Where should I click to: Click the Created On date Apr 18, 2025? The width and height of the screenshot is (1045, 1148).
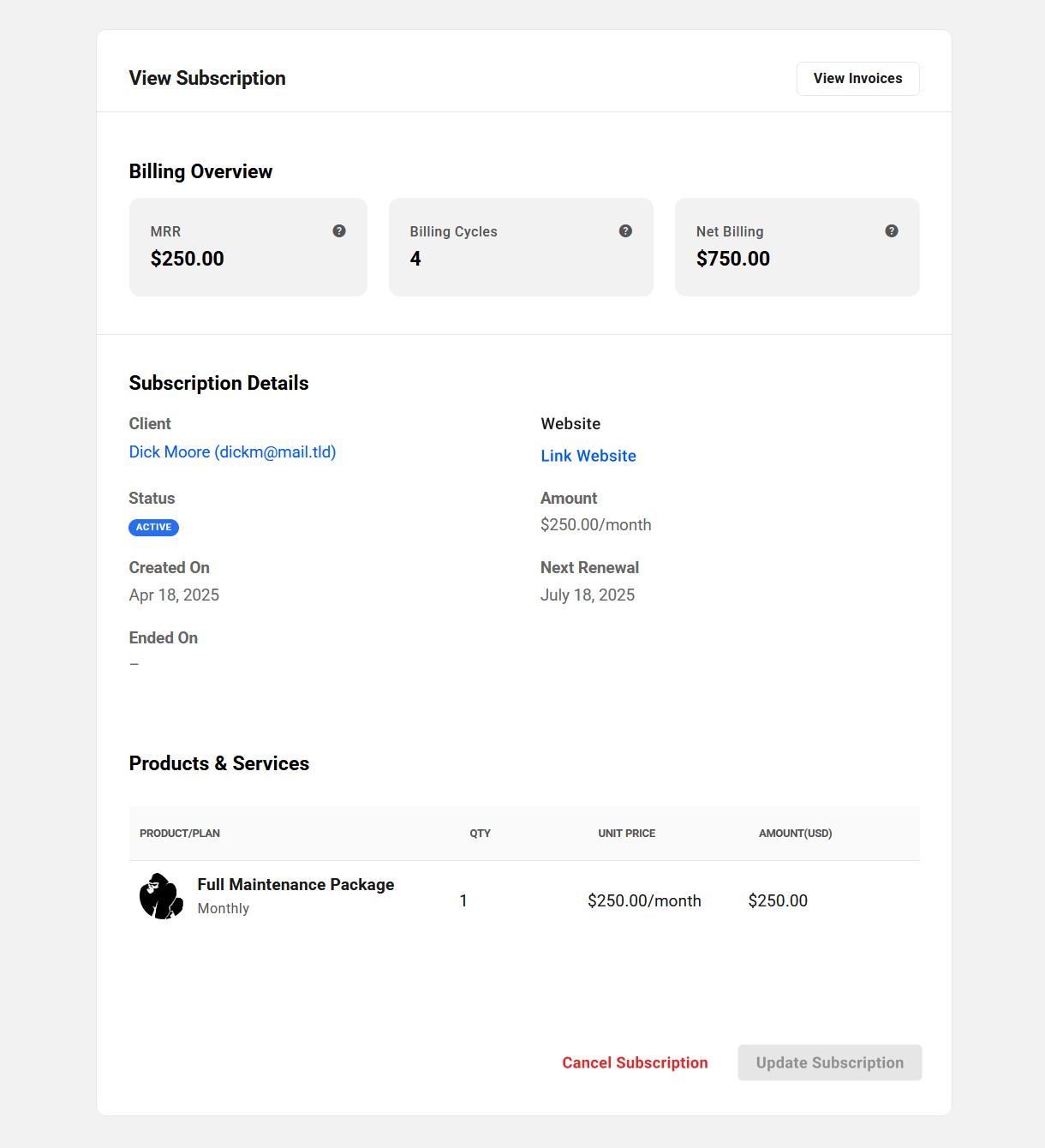[x=174, y=595]
